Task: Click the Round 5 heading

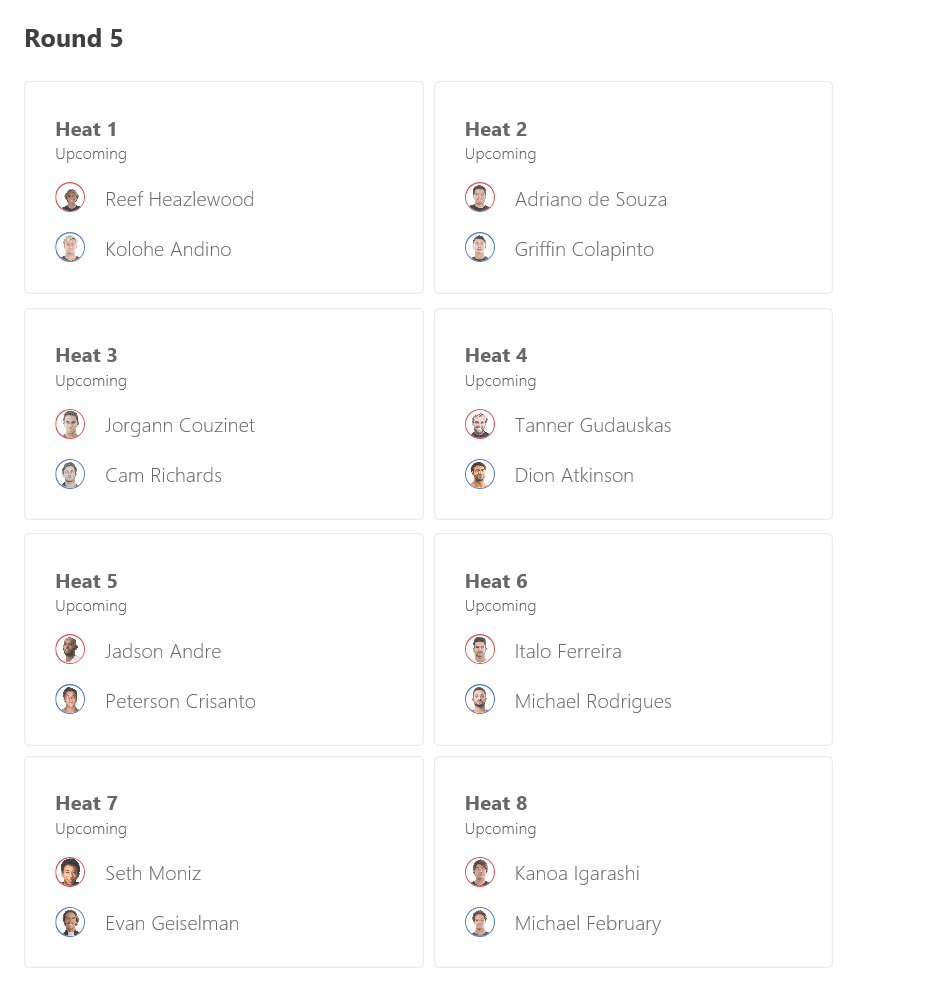Action: coord(73,38)
